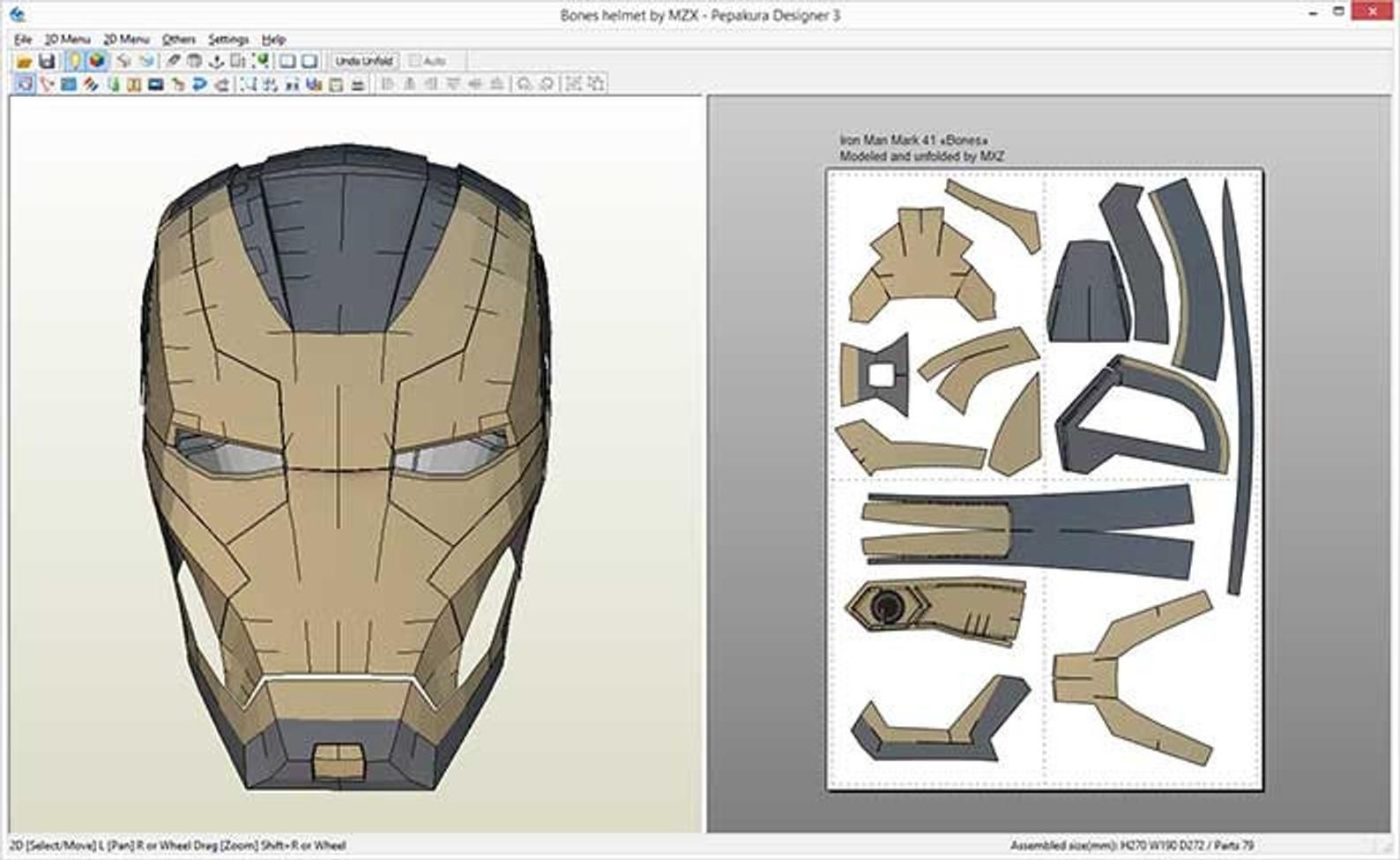Click the 'Modeled and unfolded by MXZ' text
The image size is (1400, 860).
tap(921, 156)
